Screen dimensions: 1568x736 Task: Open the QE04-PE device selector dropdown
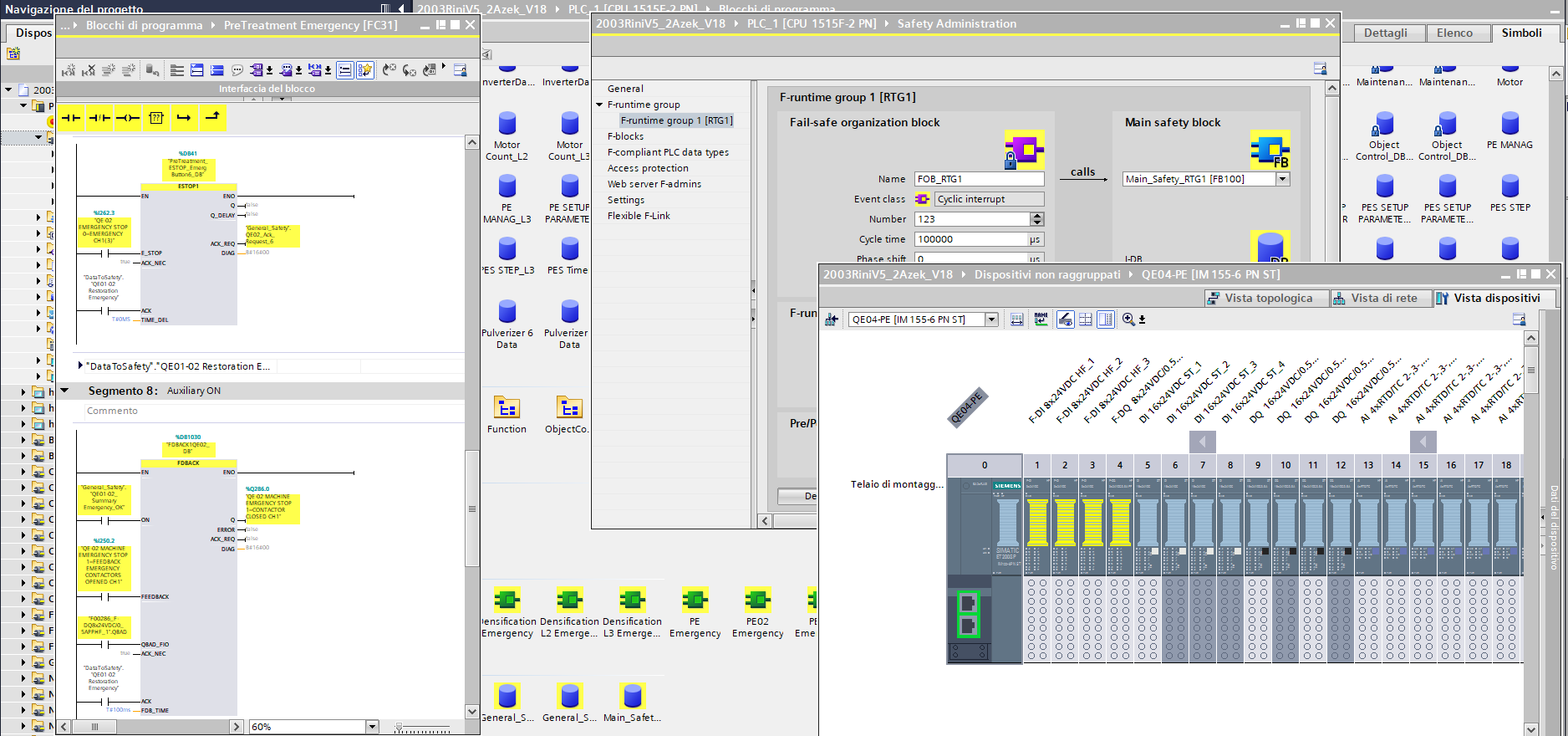click(x=991, y=319)
